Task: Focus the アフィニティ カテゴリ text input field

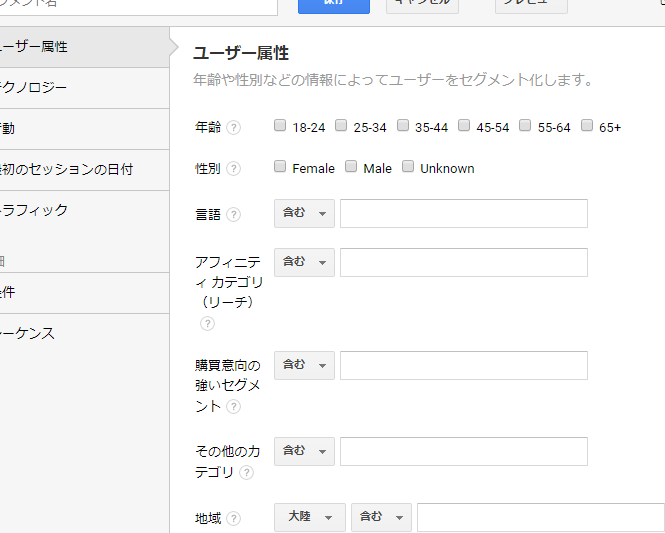Action: 464,262
